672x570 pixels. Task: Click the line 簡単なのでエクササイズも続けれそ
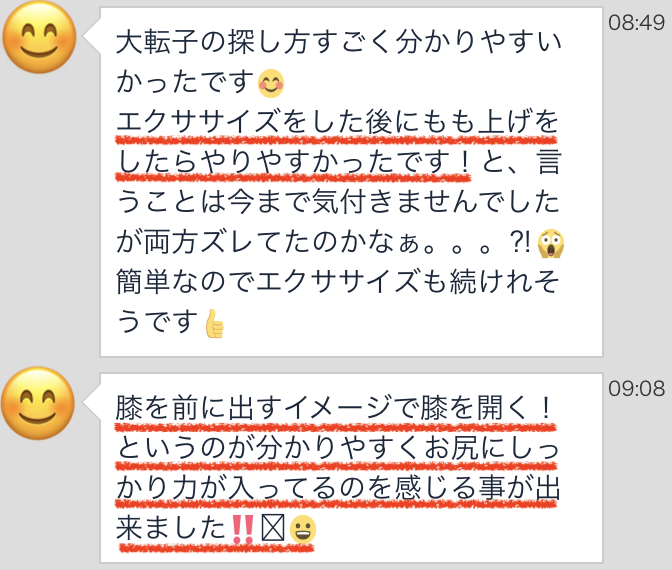coord(338,282)
